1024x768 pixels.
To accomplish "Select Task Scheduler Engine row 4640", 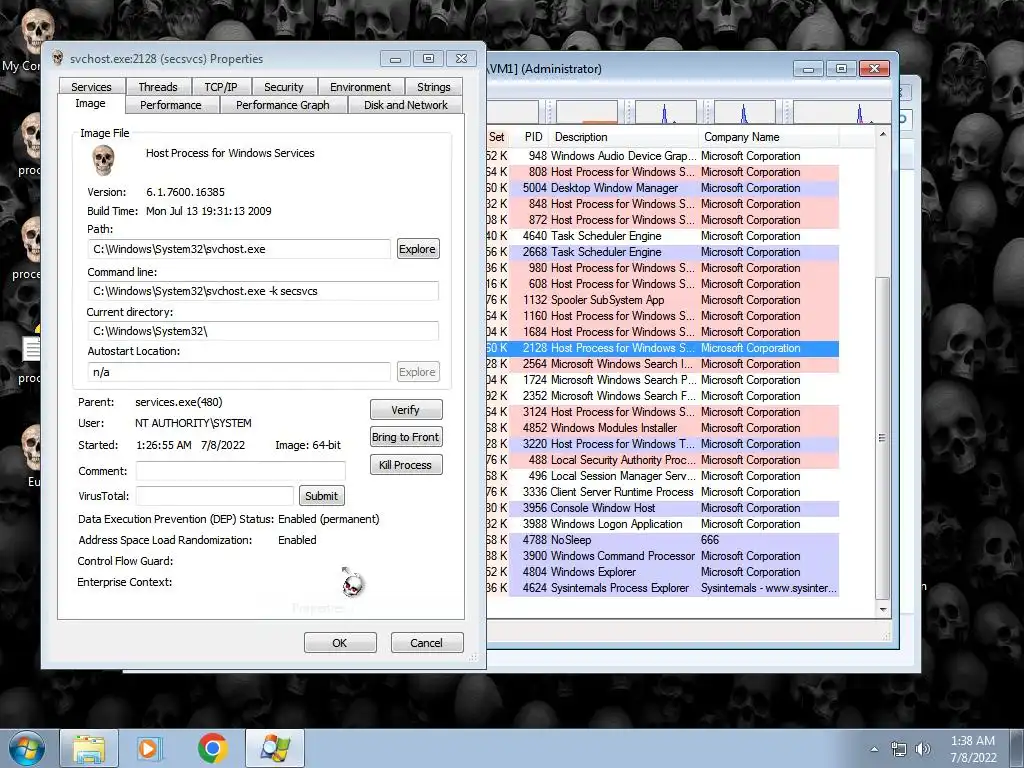I will [663, 236].
